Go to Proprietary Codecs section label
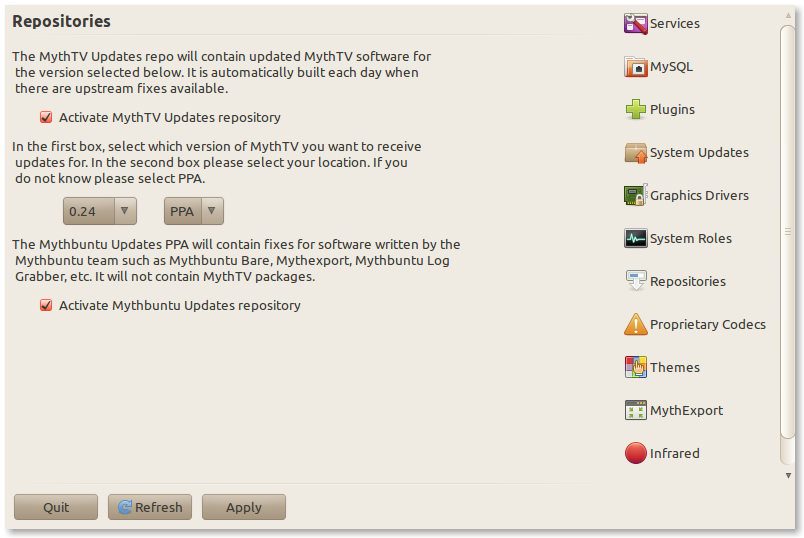 click(x=708, y=325)
